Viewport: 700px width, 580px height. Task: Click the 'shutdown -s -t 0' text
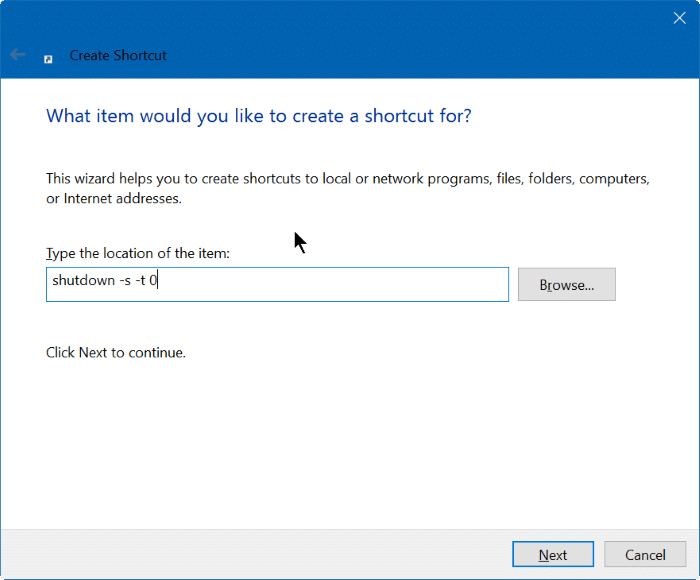tap(104, 280)
